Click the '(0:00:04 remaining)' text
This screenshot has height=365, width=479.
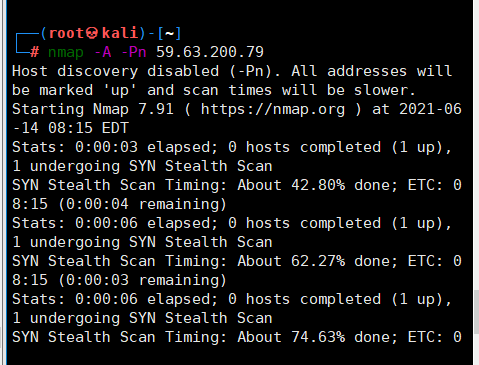[143, 204]
